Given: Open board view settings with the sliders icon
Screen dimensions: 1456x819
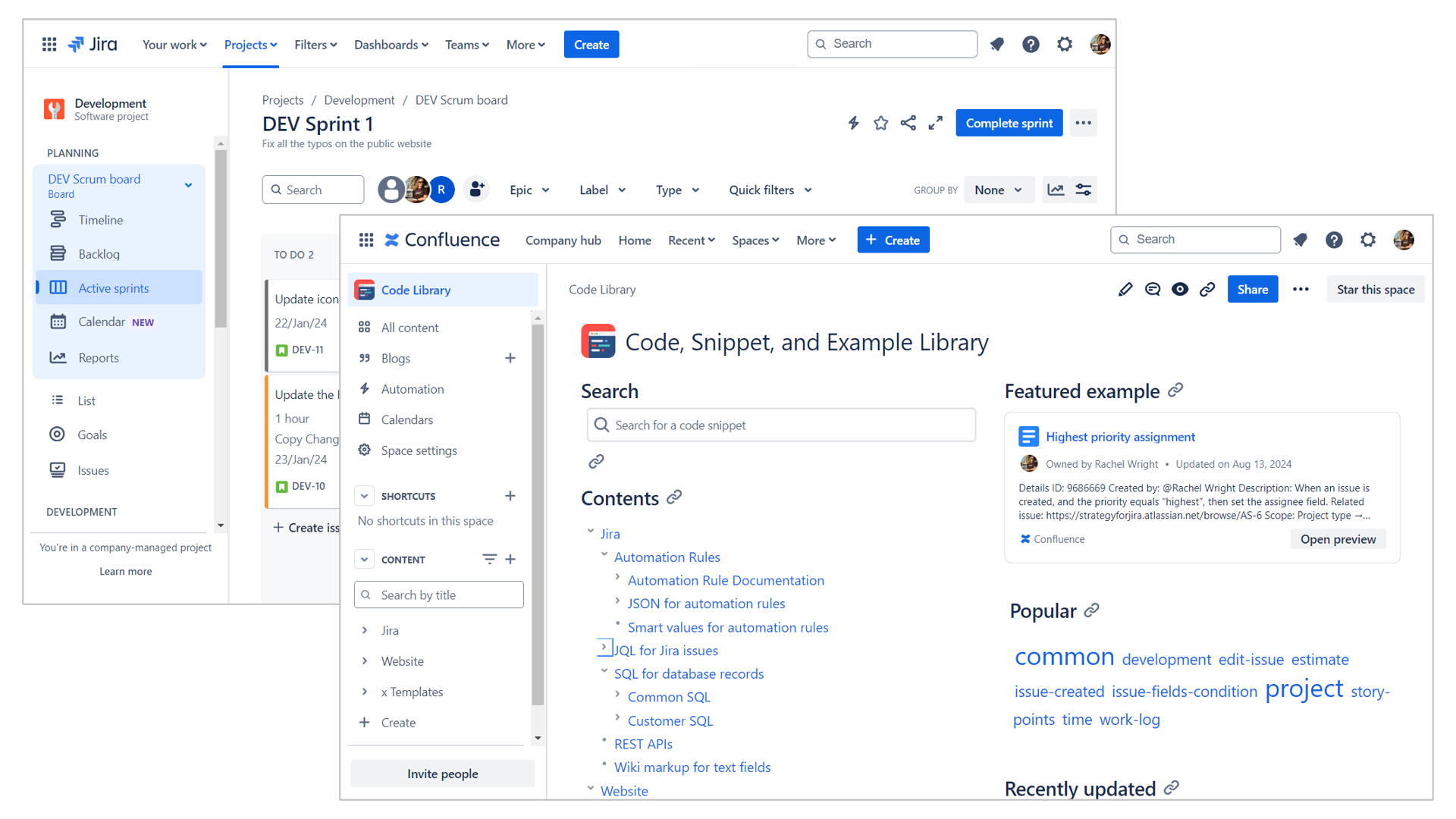Looking at the screenshot, I should point(1083,190).
